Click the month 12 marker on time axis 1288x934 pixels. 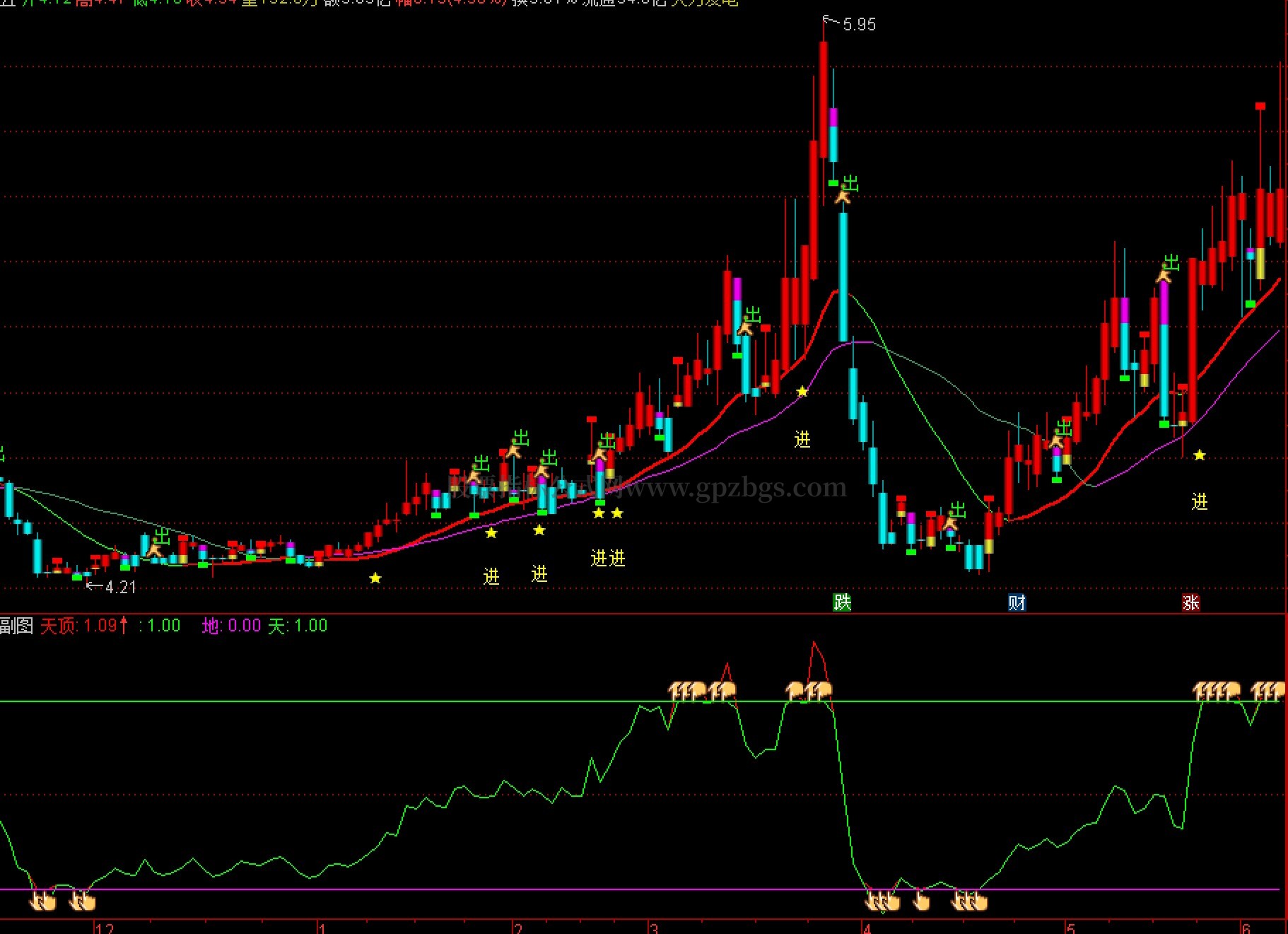(x=104, y=928)
